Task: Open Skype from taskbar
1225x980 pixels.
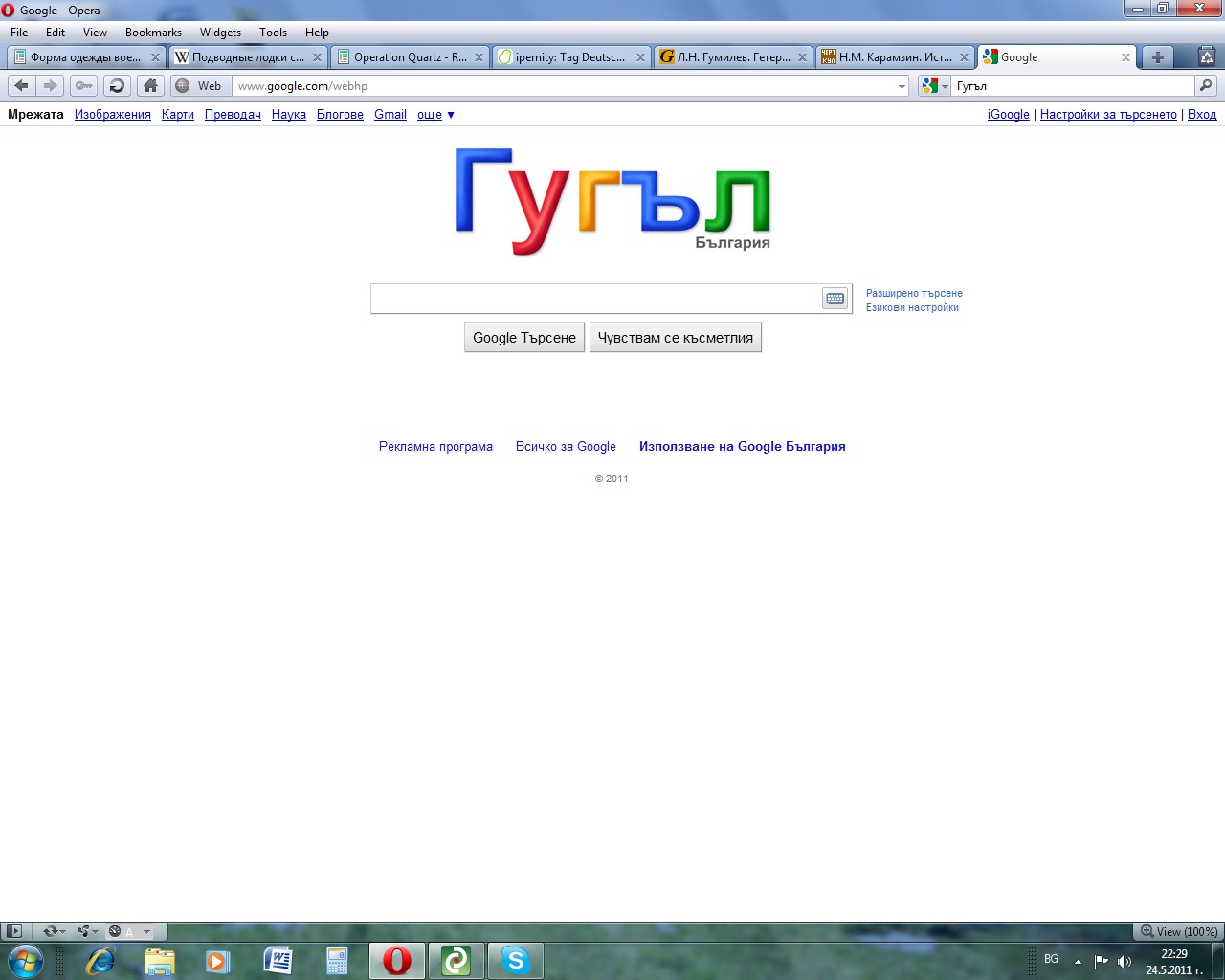Action: [x=516, y=961]
